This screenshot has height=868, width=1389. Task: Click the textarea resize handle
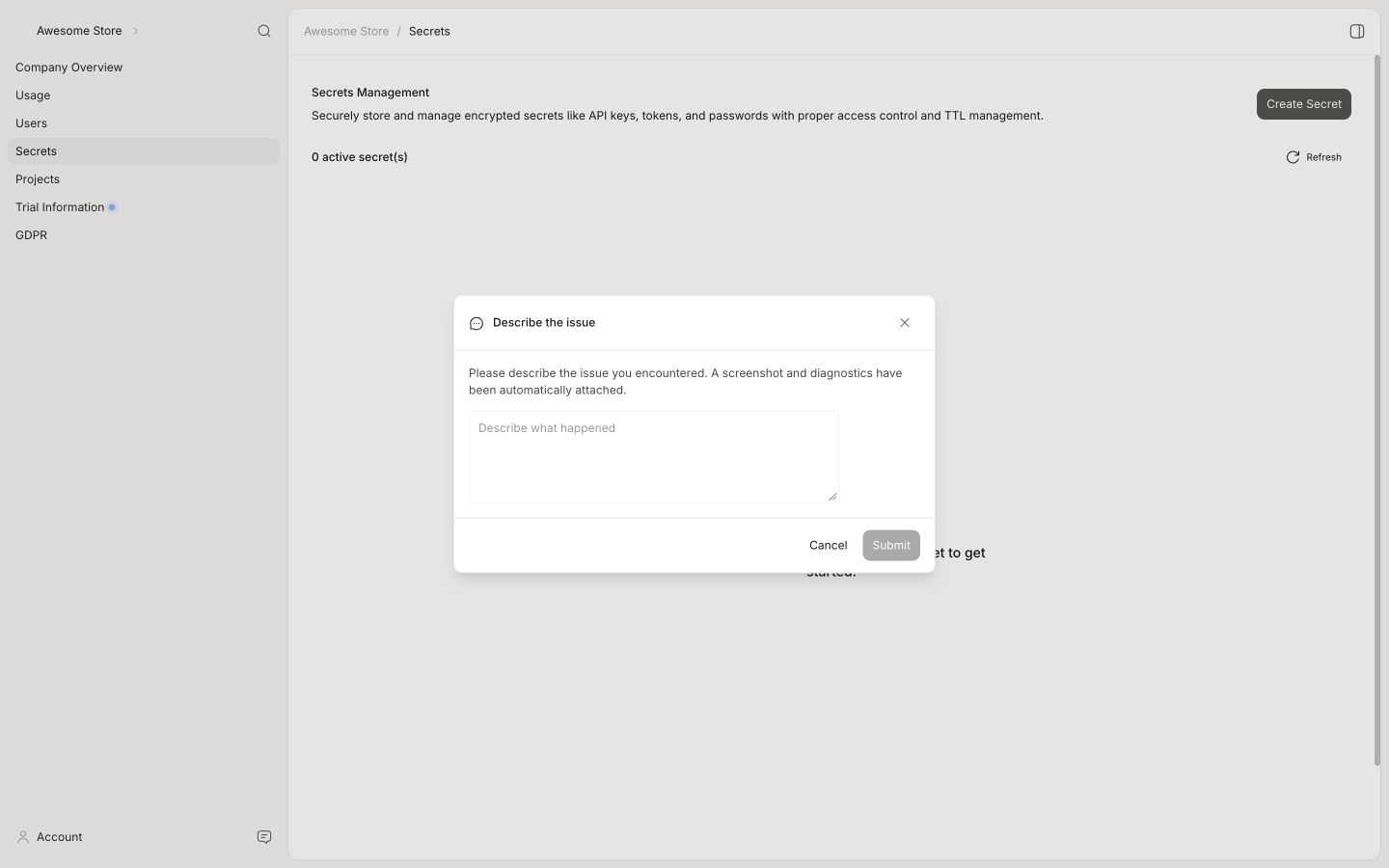pyautogui.click(x=832, y=496)
